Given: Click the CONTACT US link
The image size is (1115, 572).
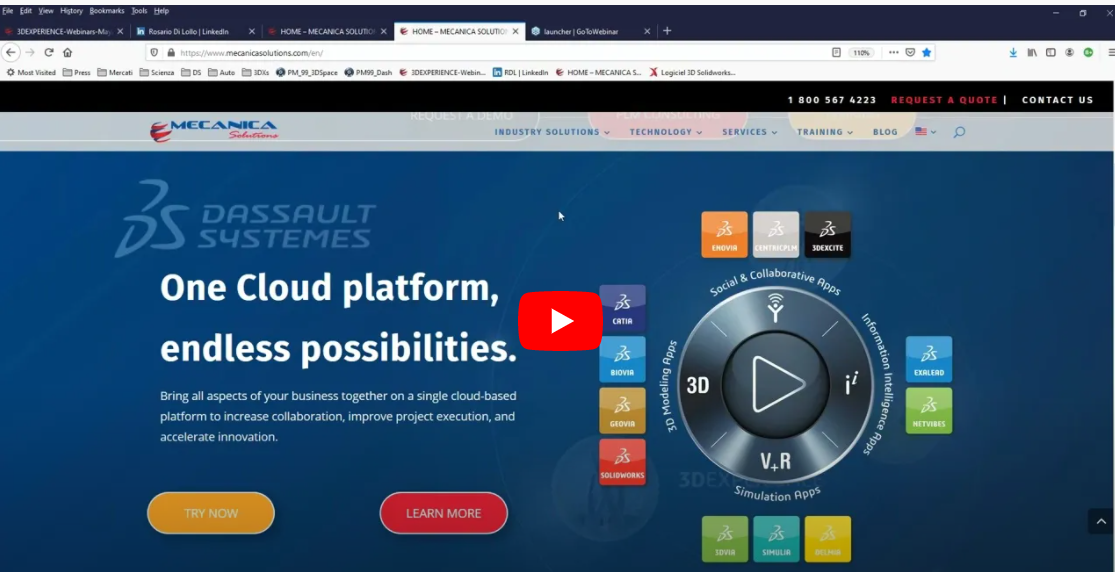Looking at the screenshot, I should [1057, 100].
